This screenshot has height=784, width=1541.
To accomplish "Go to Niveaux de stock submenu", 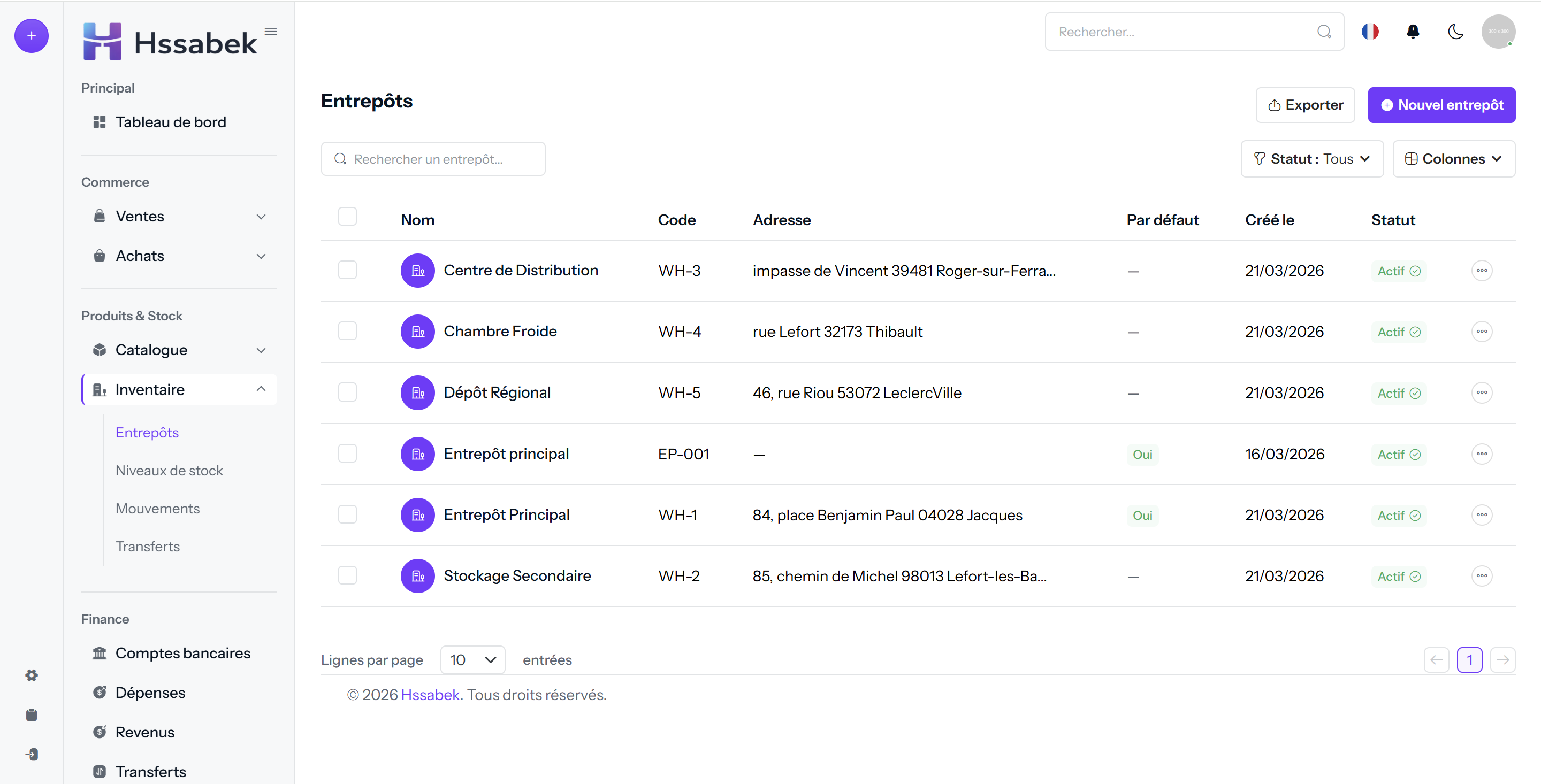I will tap(169, 471).
